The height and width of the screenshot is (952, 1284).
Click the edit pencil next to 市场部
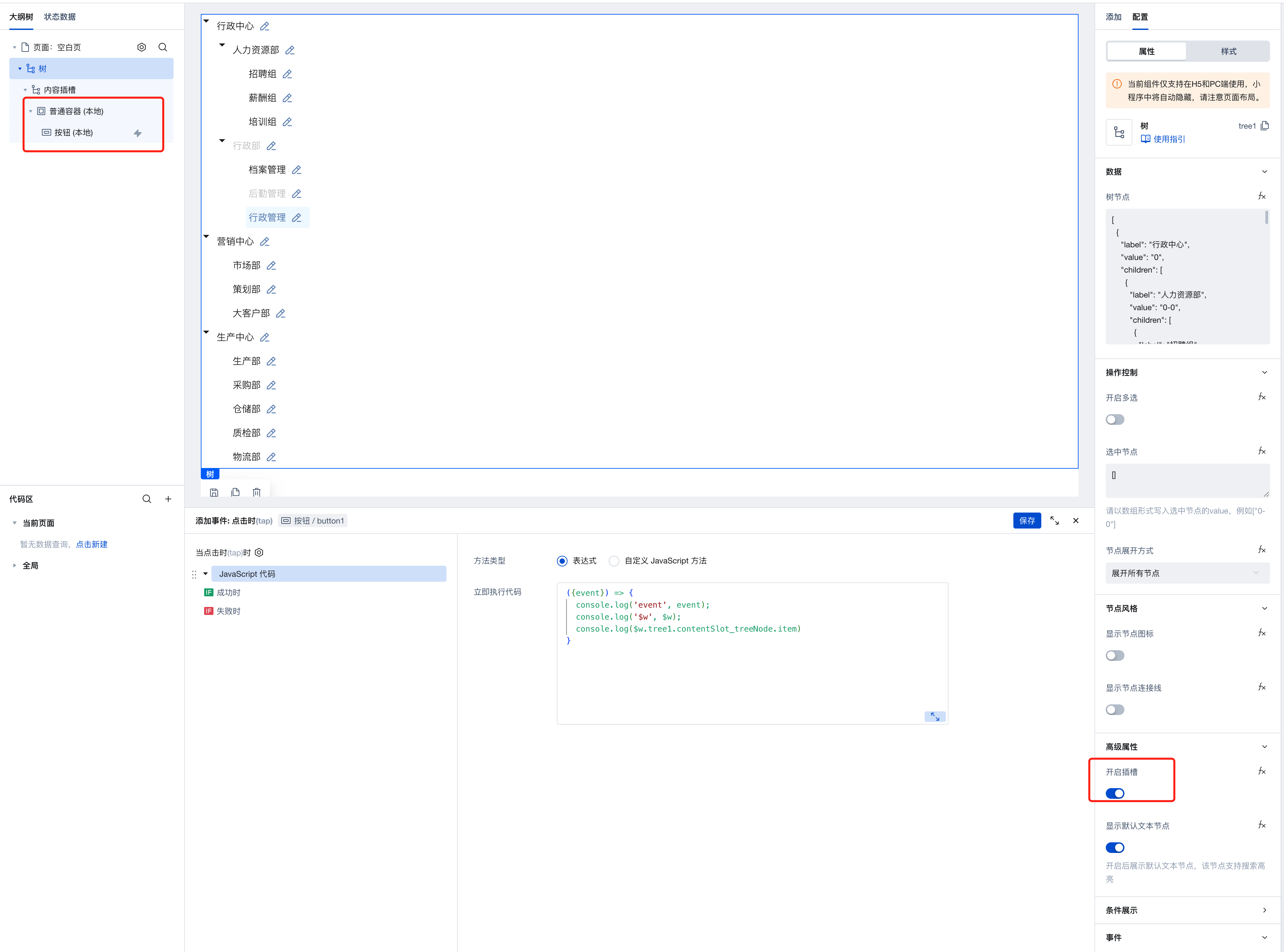[271, 265]
